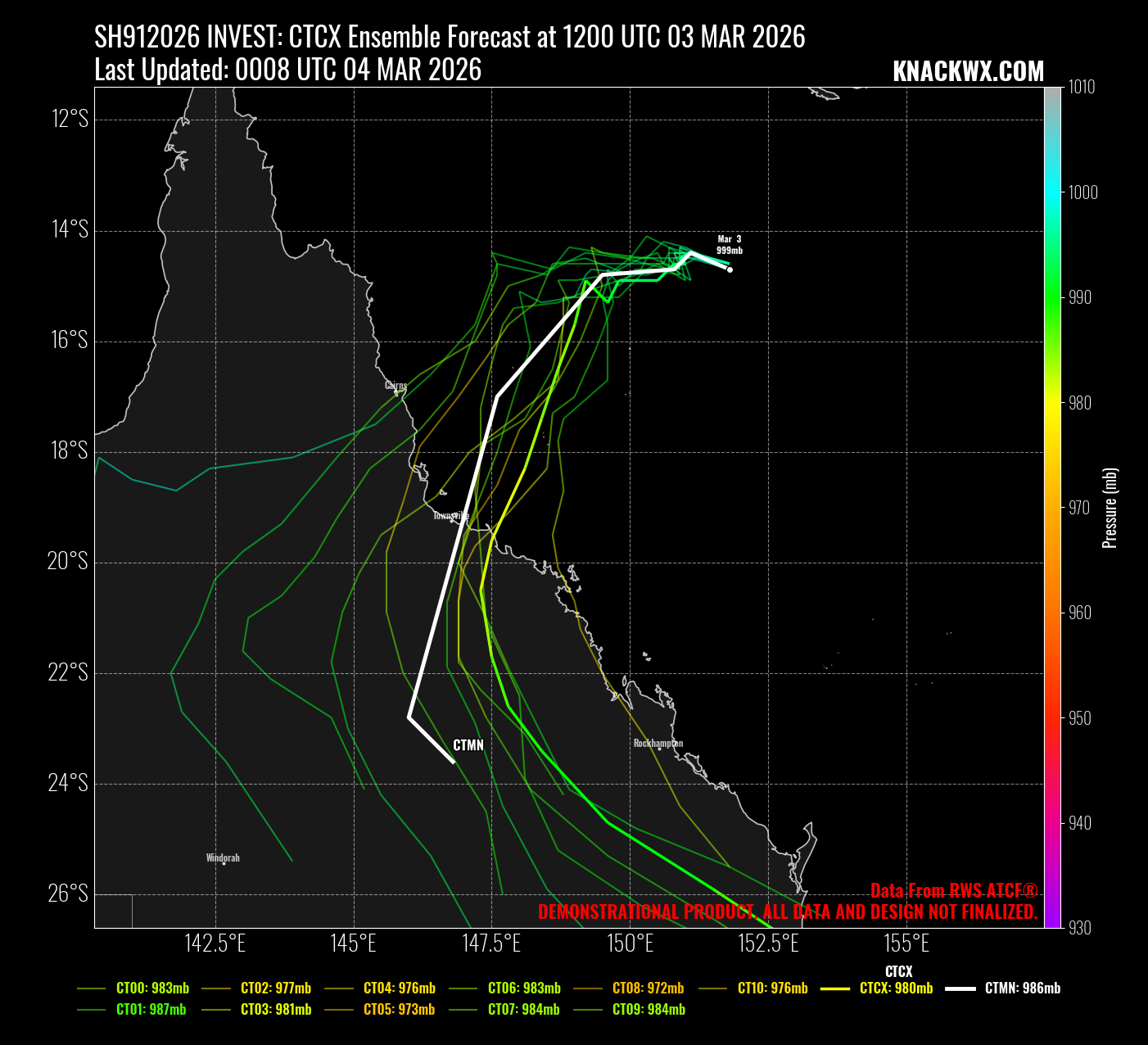
Task: Click the Pressure (mb) axis label
Action: pos(1110,508)
